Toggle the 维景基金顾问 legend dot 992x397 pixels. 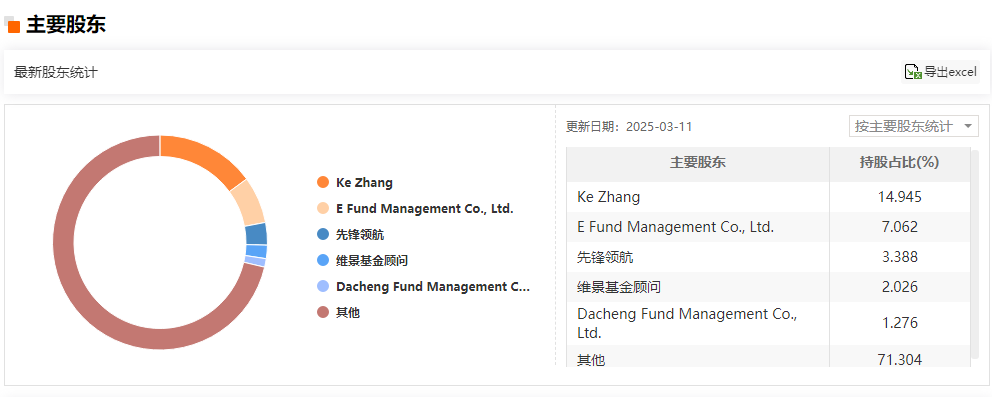click(323, 260)
